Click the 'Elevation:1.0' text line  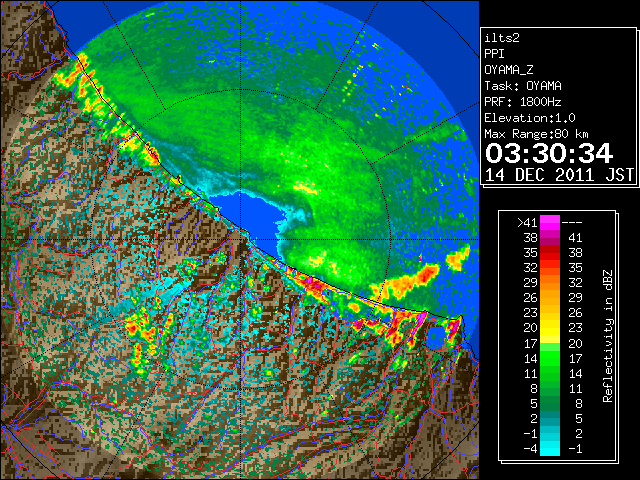point(530,118)
